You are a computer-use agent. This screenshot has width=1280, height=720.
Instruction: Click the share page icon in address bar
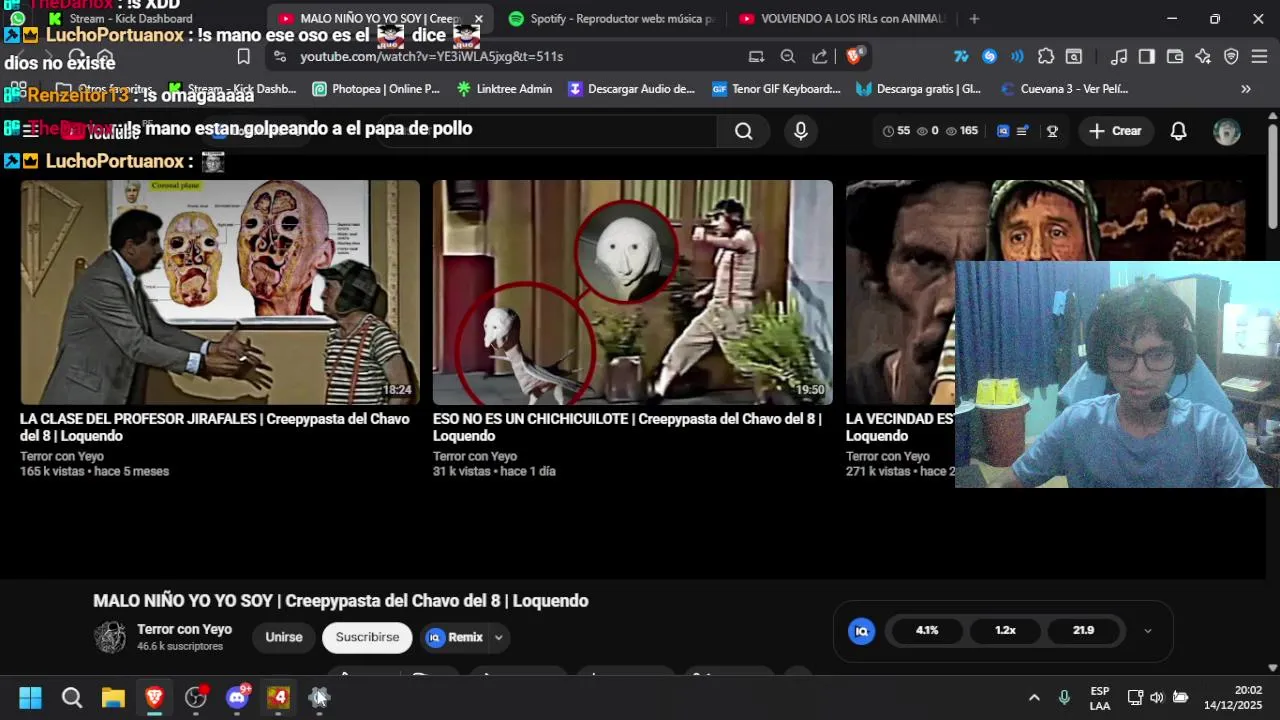[820, 57]
